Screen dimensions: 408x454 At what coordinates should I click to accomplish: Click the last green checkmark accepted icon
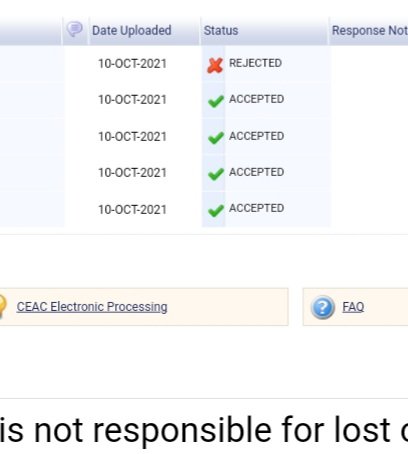[x=216, y=211]
